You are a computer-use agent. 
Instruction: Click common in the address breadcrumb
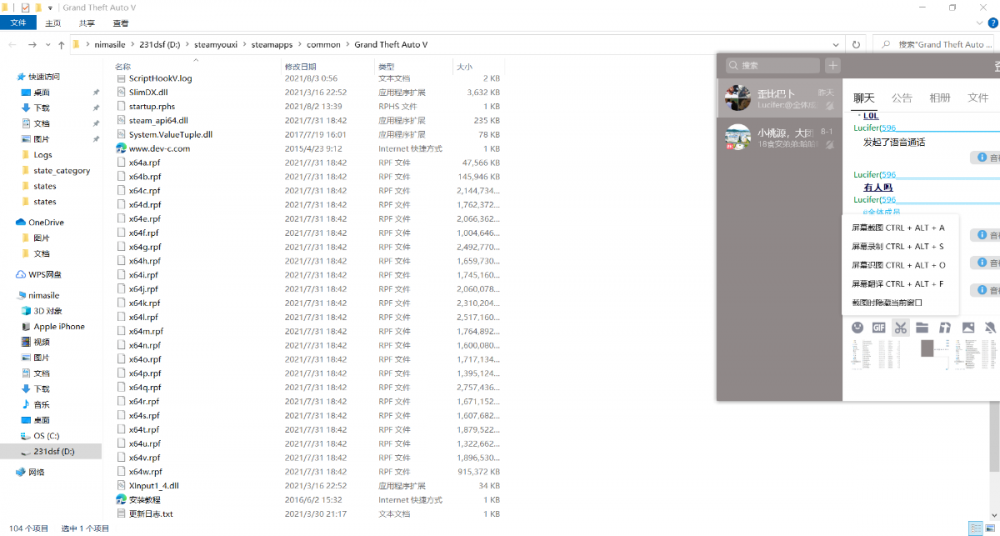click(323, 45)
